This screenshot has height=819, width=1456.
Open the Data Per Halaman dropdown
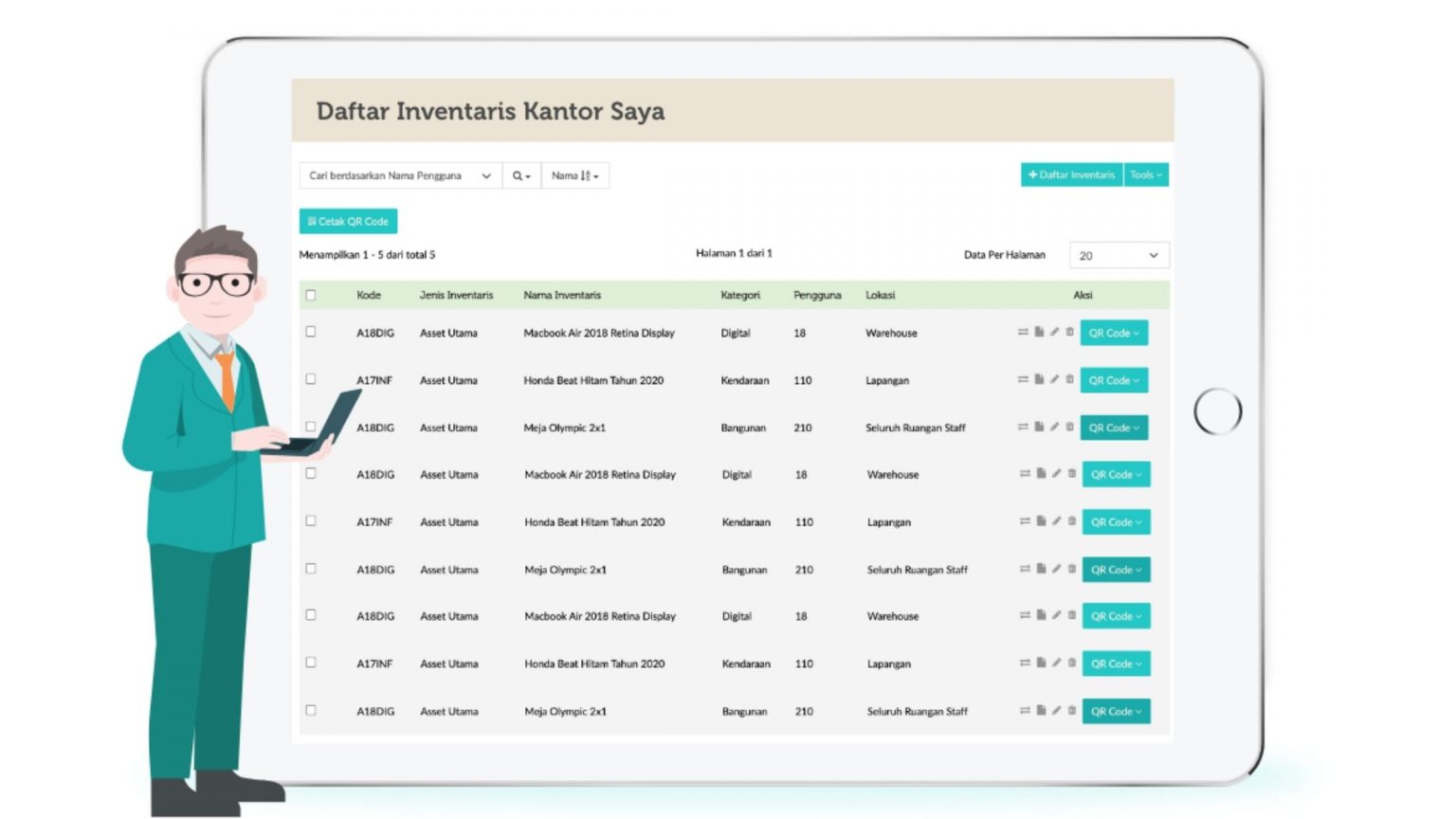tap(1119, 255)
